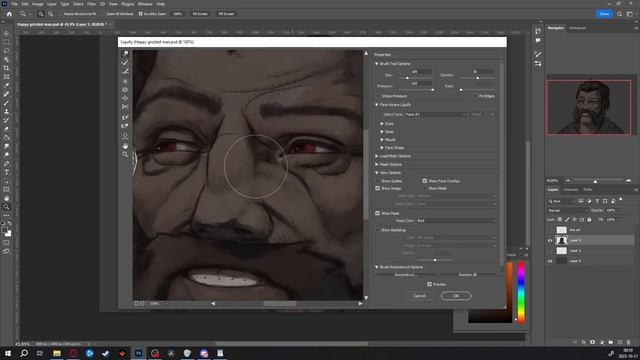Uncheck Show Face Overlay checkbox

[x=425, y=181]
